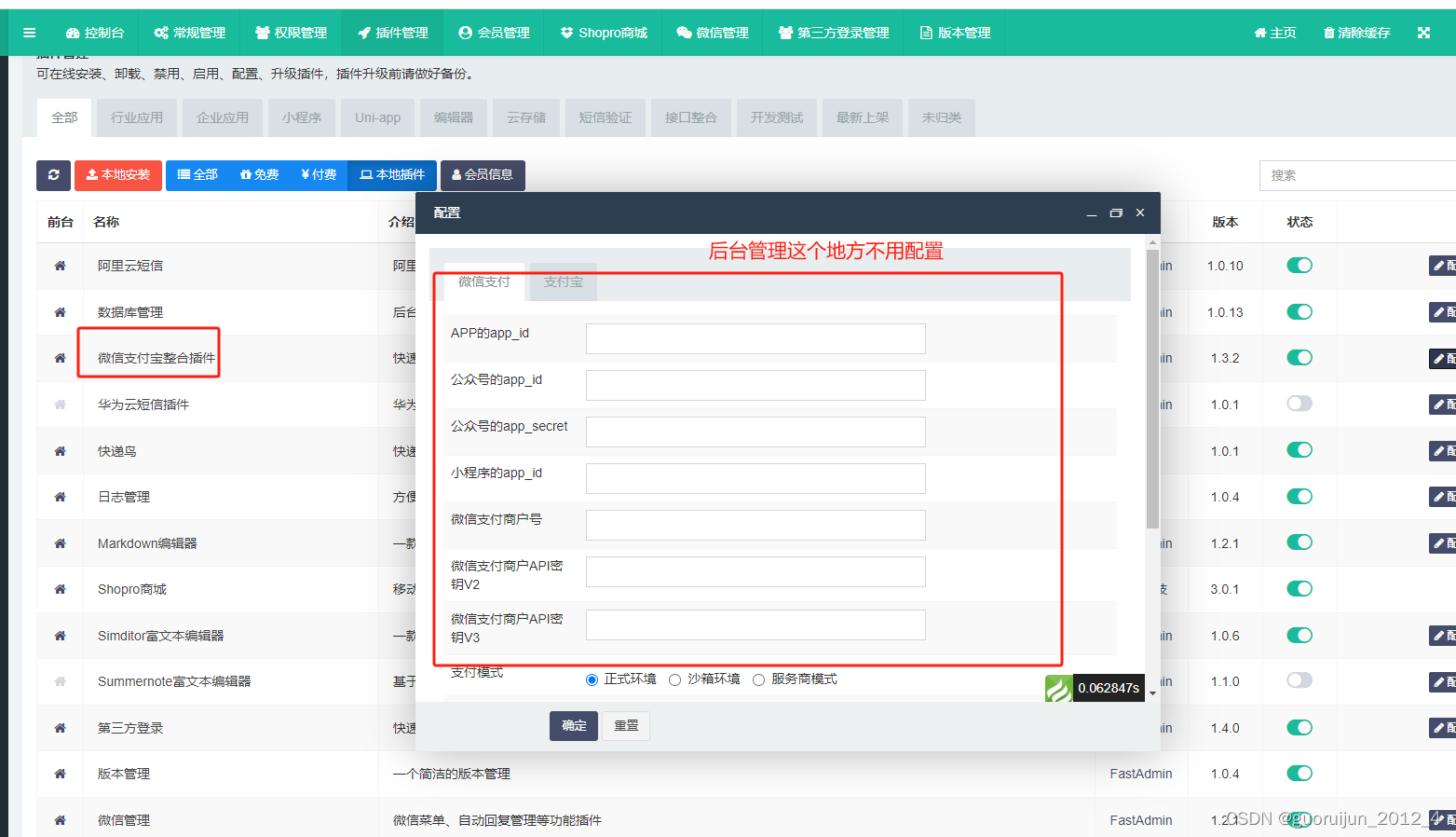This screenshot has height=837, width=1456.
Task: Click the home icon in the 数据库管理 row
Action: (x=60, y=312)
